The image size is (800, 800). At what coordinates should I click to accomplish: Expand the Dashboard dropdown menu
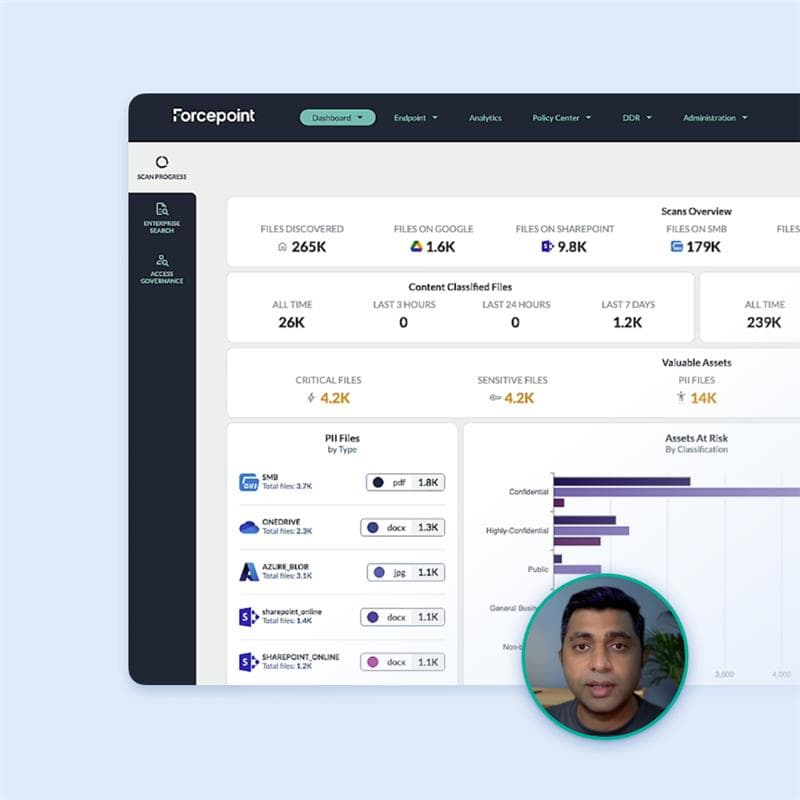(337, 118)
